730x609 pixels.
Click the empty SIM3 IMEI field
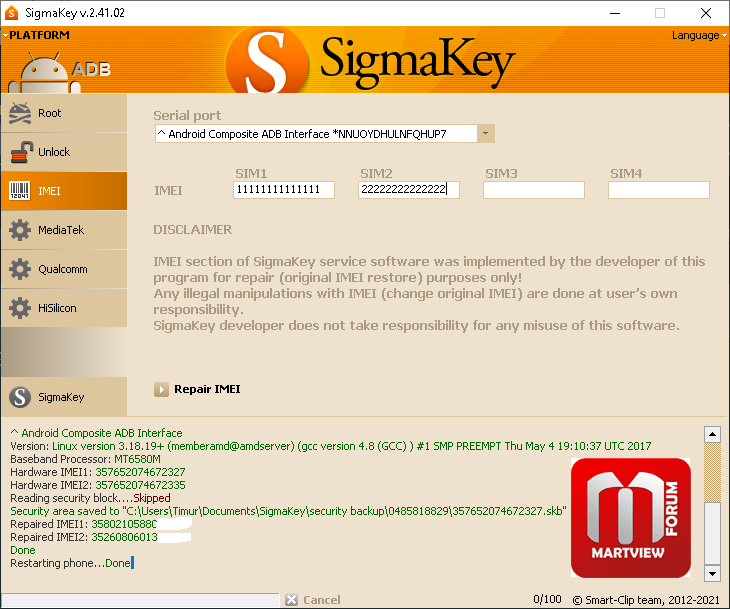pyautogui.click(x=534, y=190)
